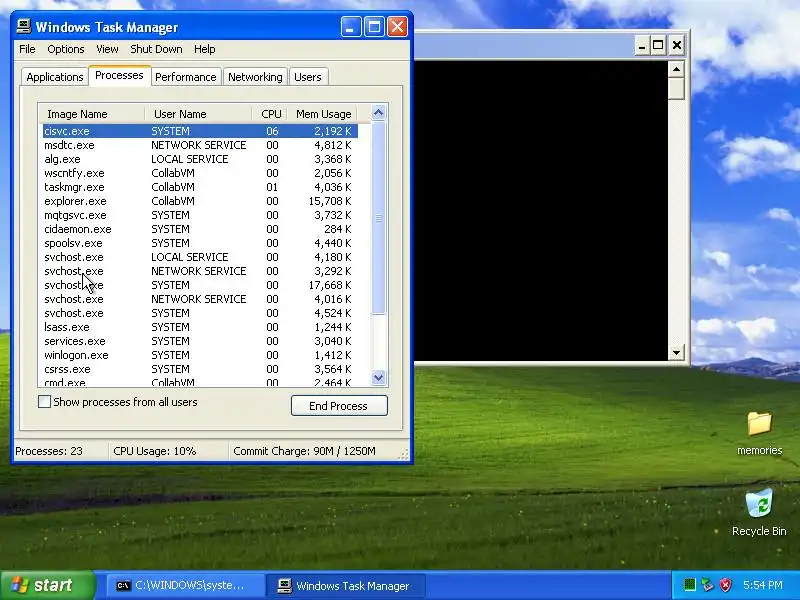Open the File menu
This screenshot has height=600, width=800.
[27, 49]
